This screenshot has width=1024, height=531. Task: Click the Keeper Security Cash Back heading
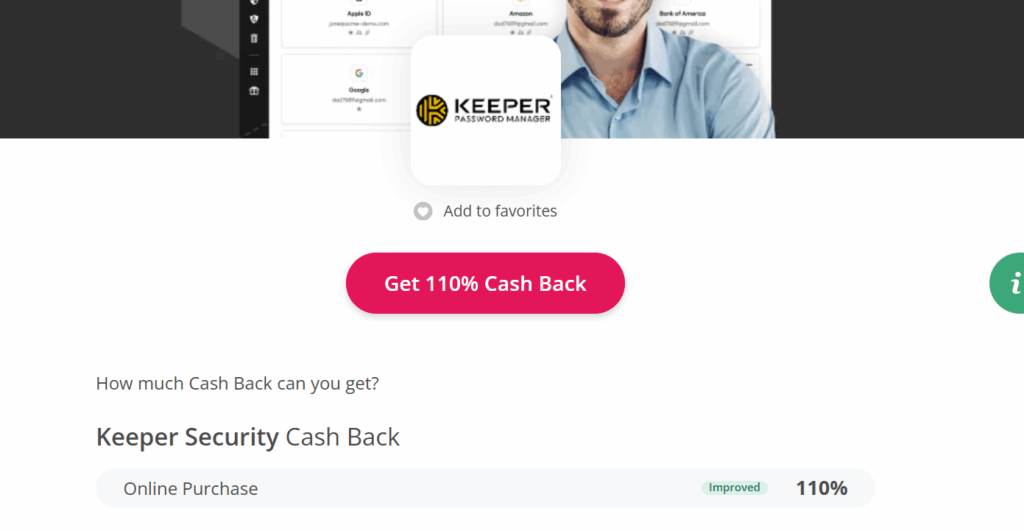(x=248, y=437)
